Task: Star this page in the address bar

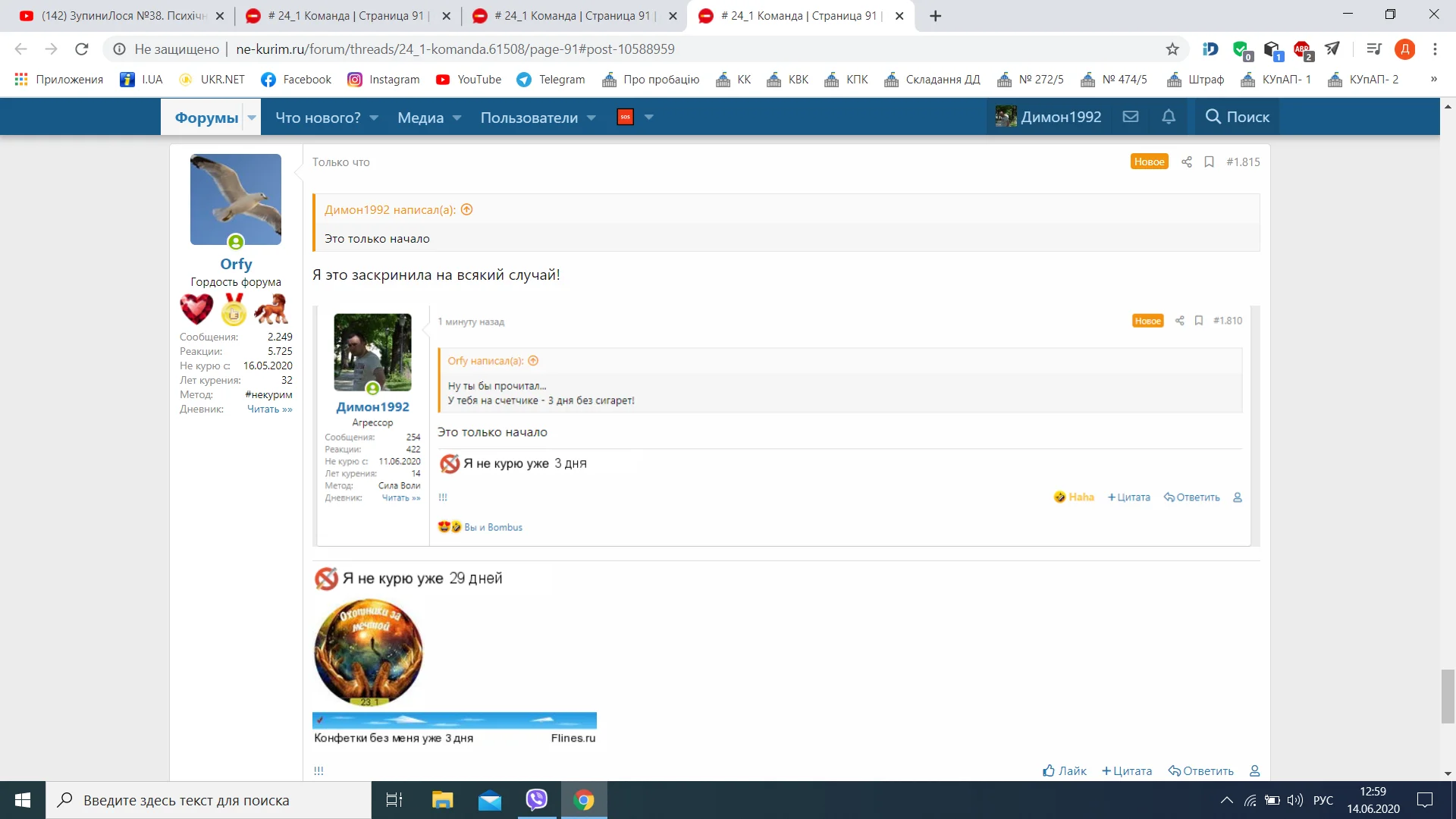Action: (x=1172, y=49)
